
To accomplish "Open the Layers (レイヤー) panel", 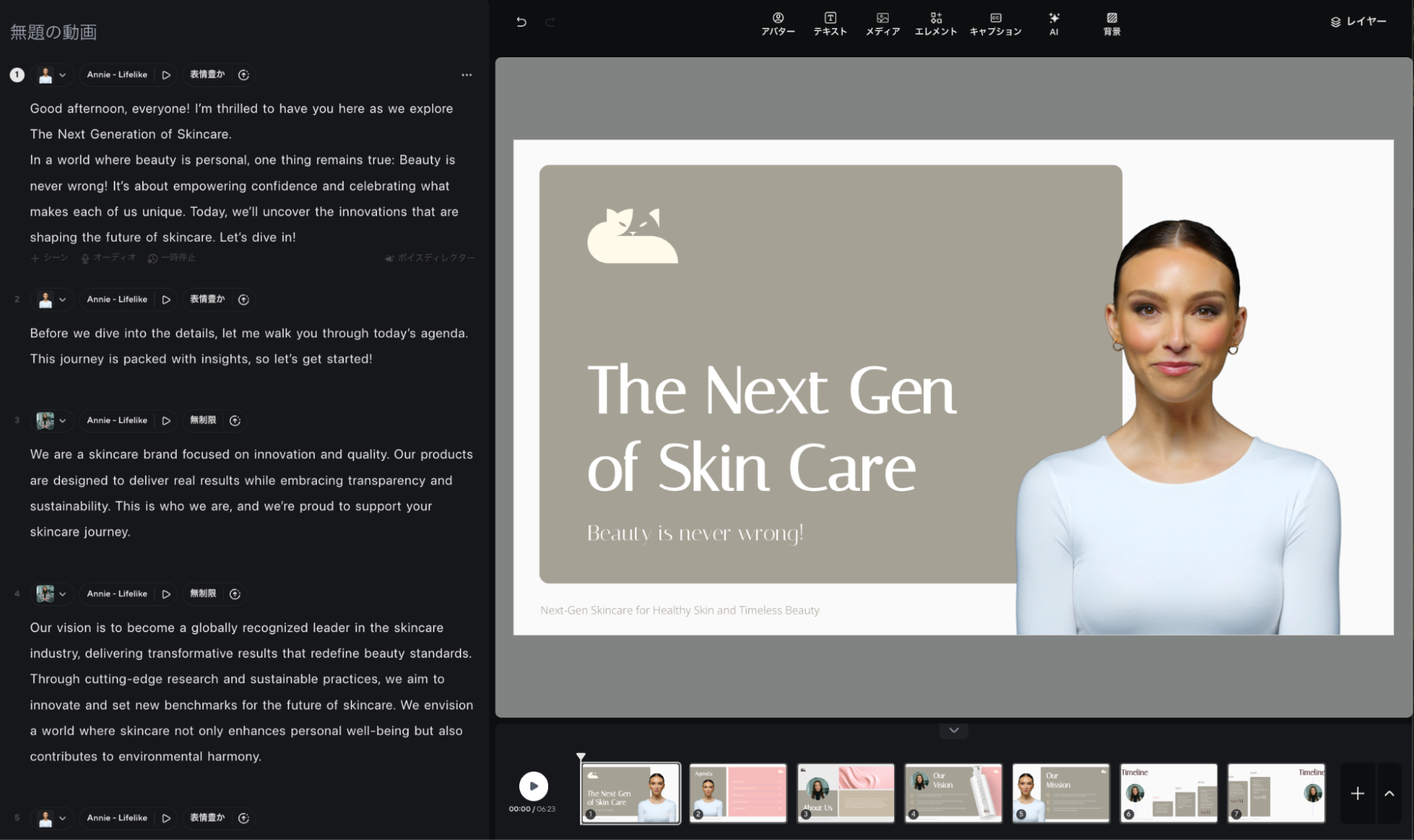I will point(1357,22).
